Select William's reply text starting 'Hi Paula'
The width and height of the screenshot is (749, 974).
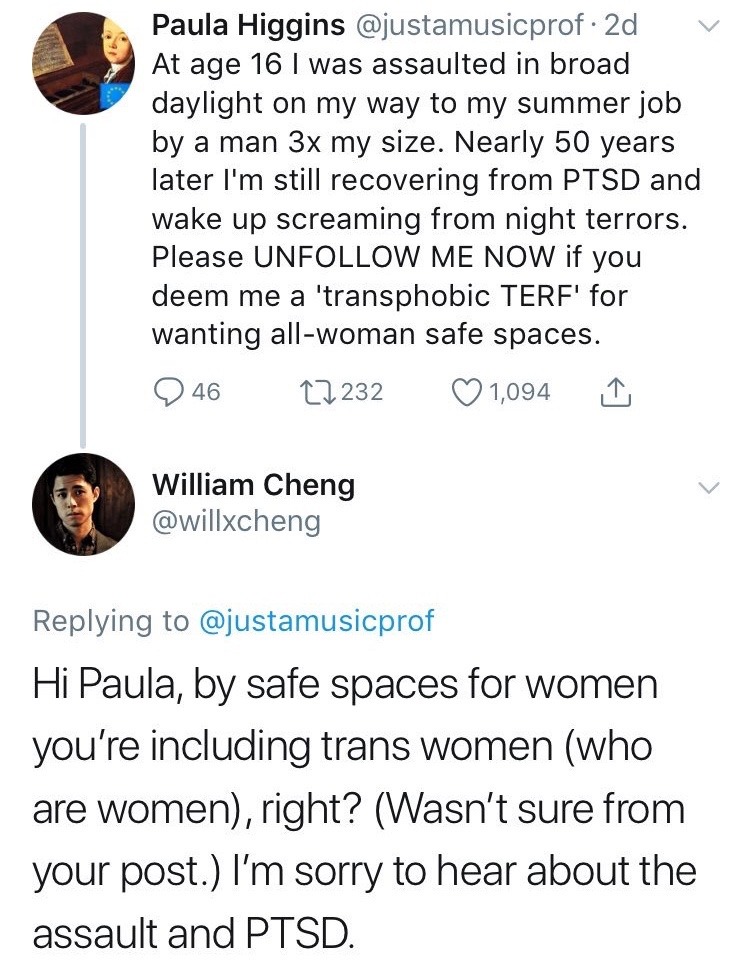pos(360,810)
